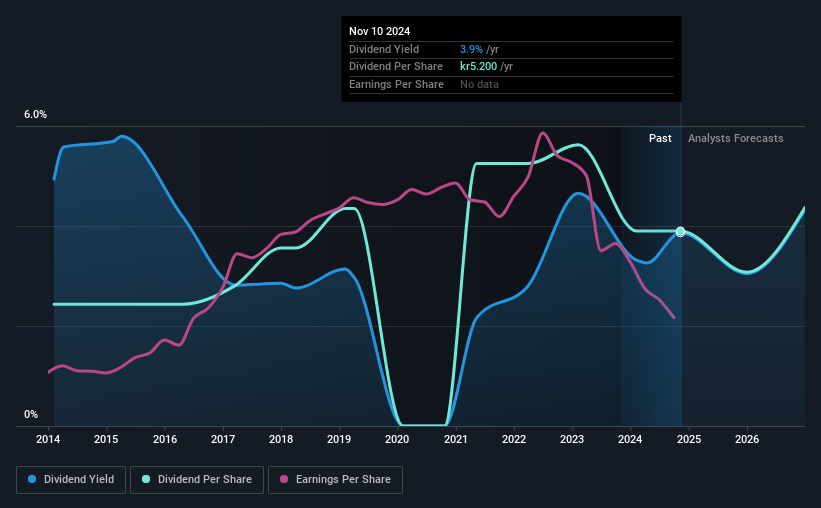Click the 2014 x-axis label
The image size is (821, 508).
pos(48,439)
